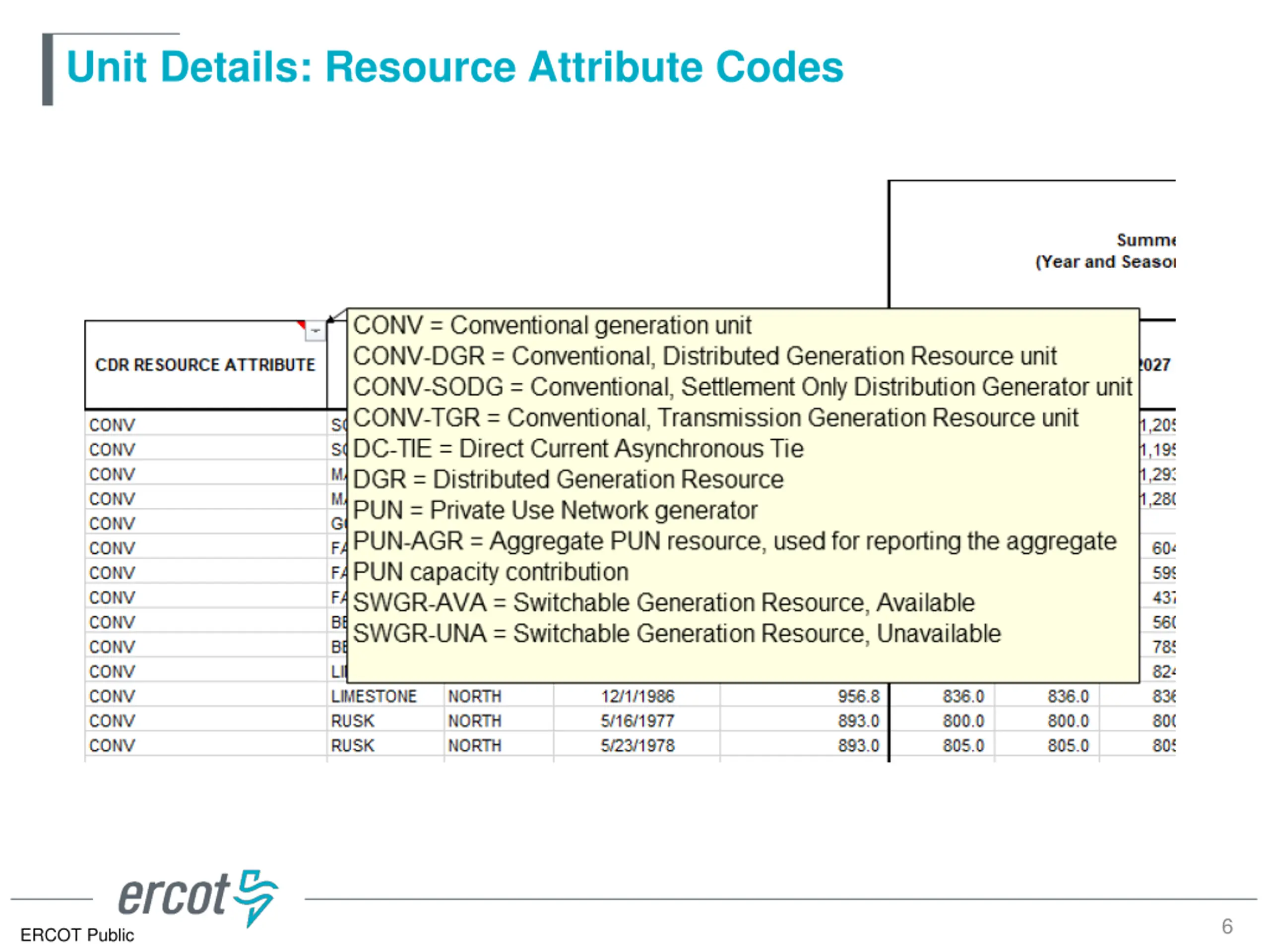
Task: Select the CONV cell in the 5/16/1977 row
Action: point(205,721)
